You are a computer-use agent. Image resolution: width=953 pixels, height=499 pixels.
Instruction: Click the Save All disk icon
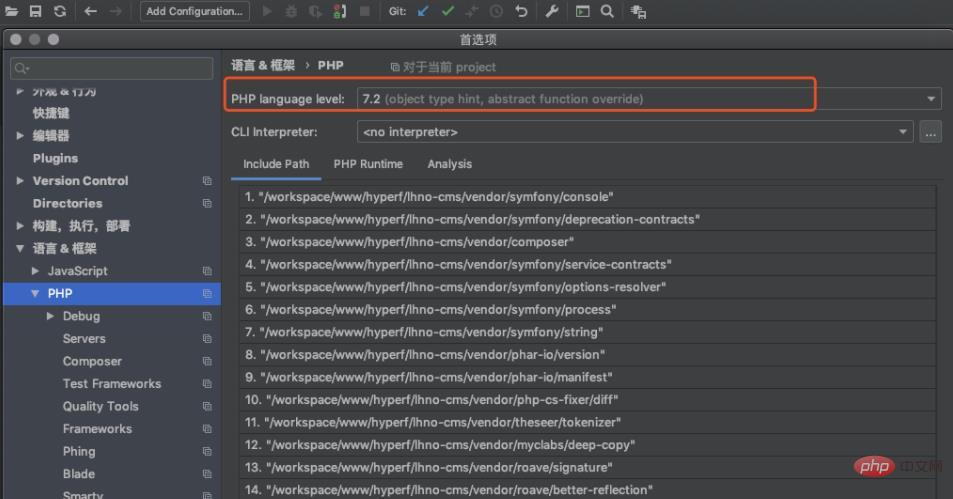click(x=35, y=11)
